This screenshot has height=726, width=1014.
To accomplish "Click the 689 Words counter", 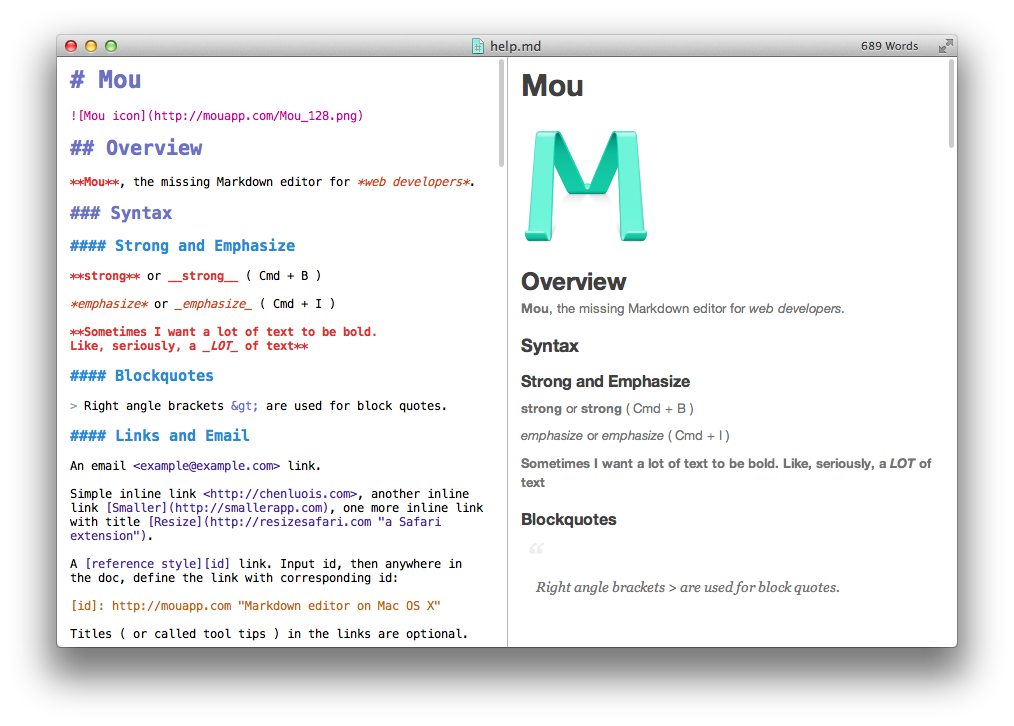I will pos(889,45).
